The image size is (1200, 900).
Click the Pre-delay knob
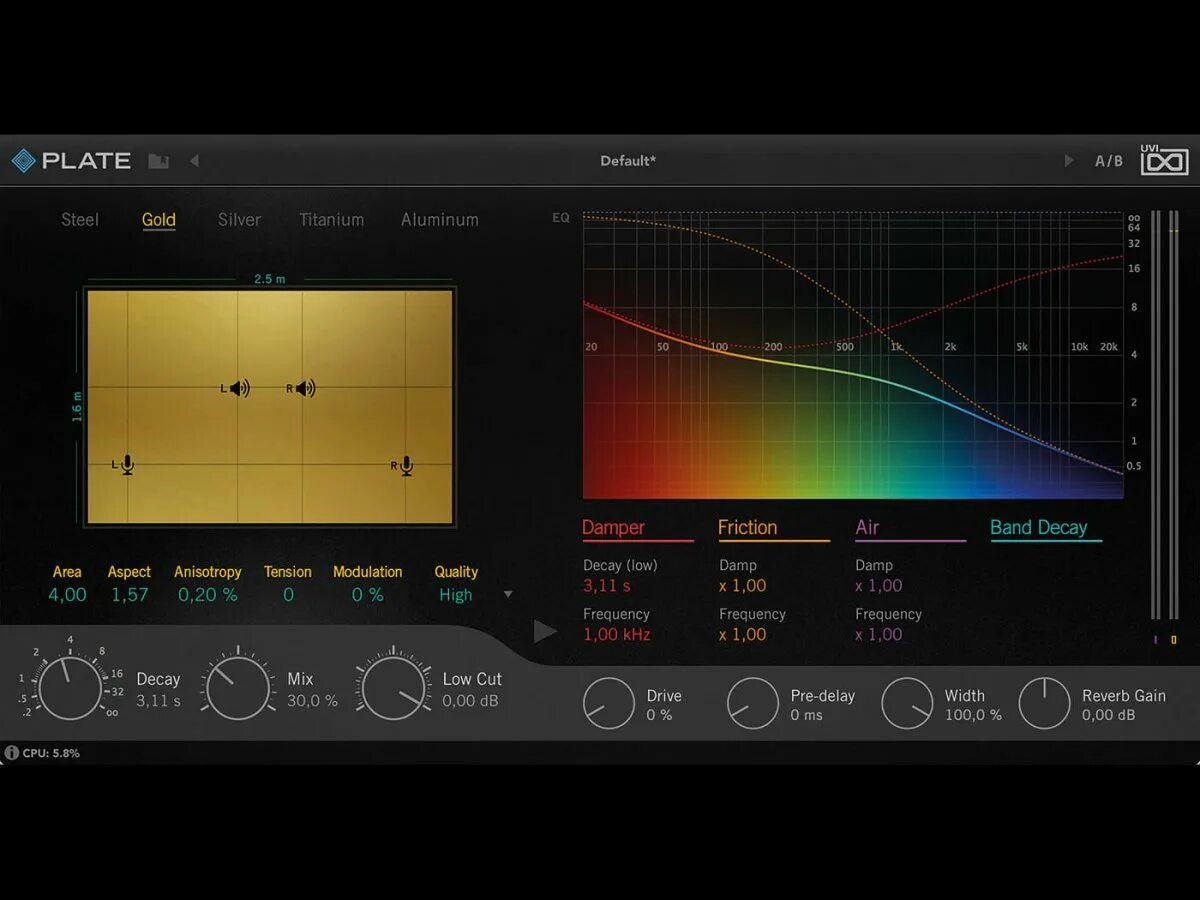pos(753,703)
